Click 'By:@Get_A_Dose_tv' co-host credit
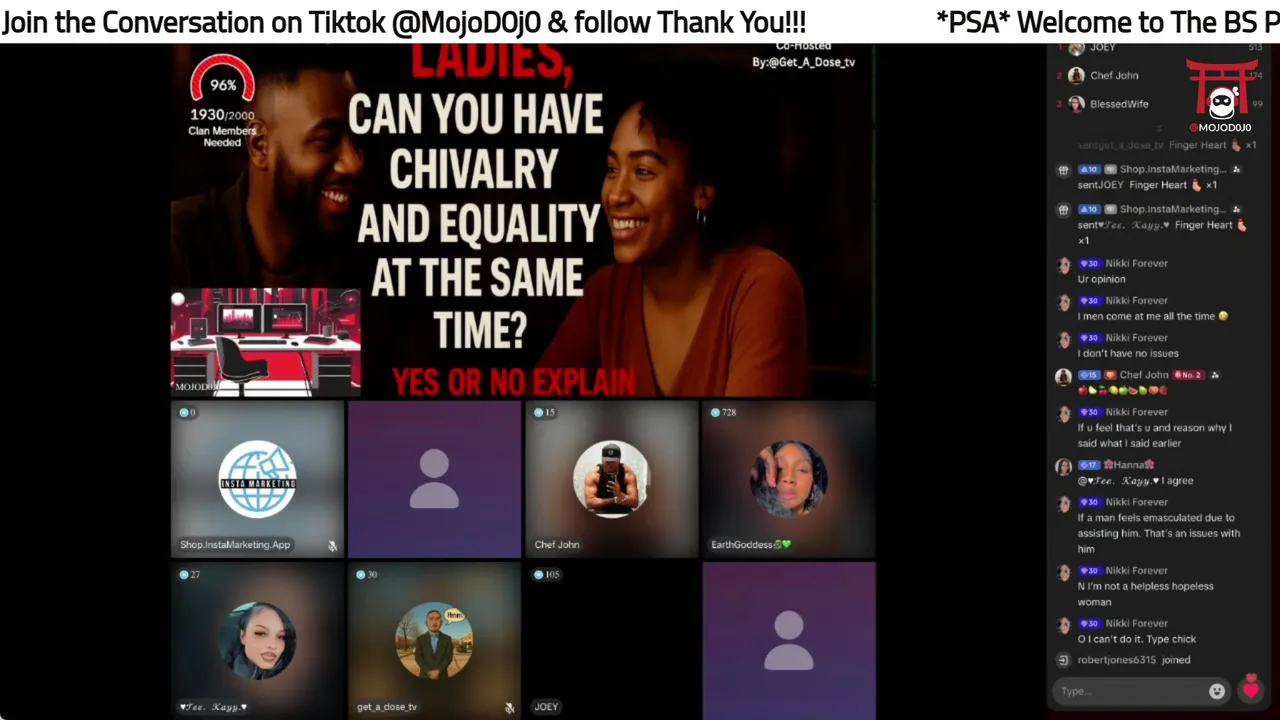Viewport: 1280px width, 720px height. 804,62
